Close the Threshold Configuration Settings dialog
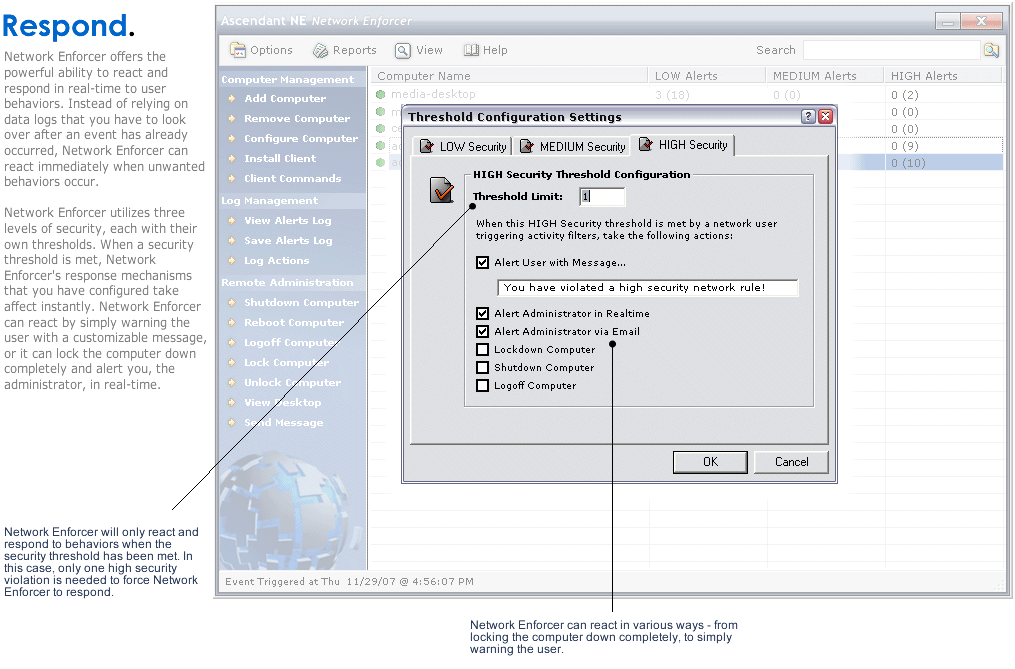 [825, 117]
